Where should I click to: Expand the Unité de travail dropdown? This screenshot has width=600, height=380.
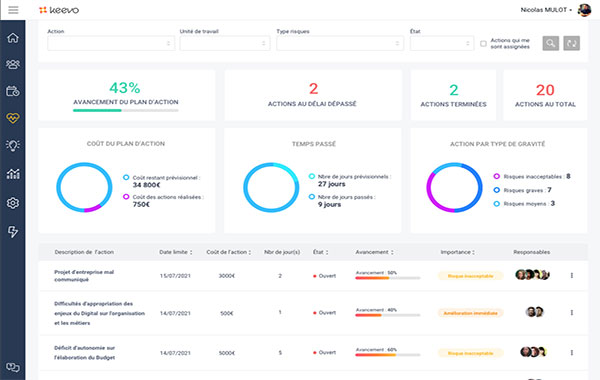click(x=225, y=44)
